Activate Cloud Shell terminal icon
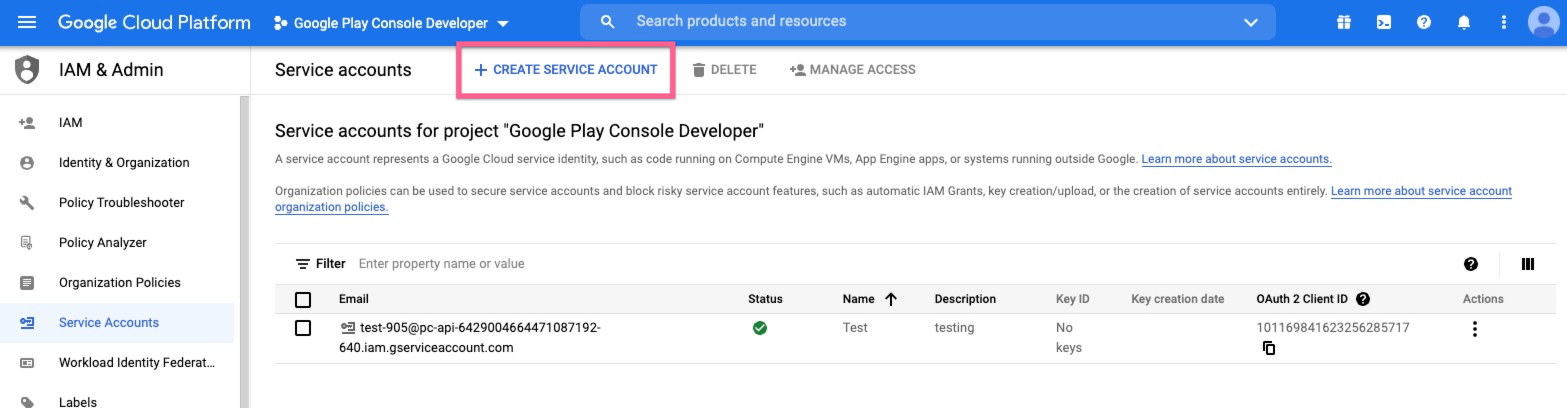Image resolution: width=1567 pixels, height=408 pixels. (x=1383, y=22)
